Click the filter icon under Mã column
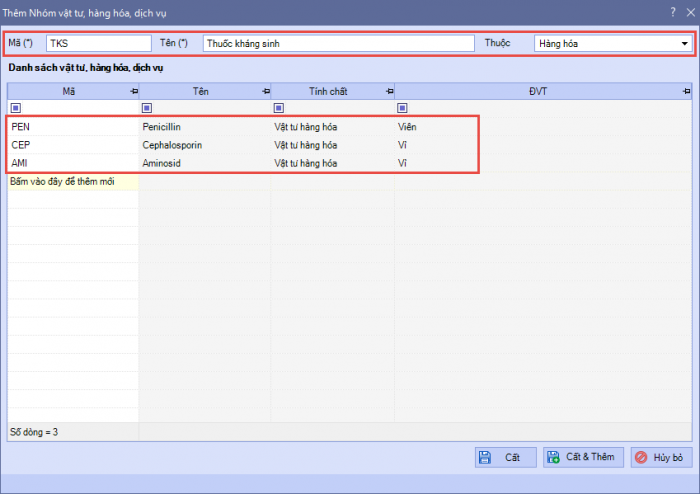Screen dimensions: 700x494 pos(15,108)
